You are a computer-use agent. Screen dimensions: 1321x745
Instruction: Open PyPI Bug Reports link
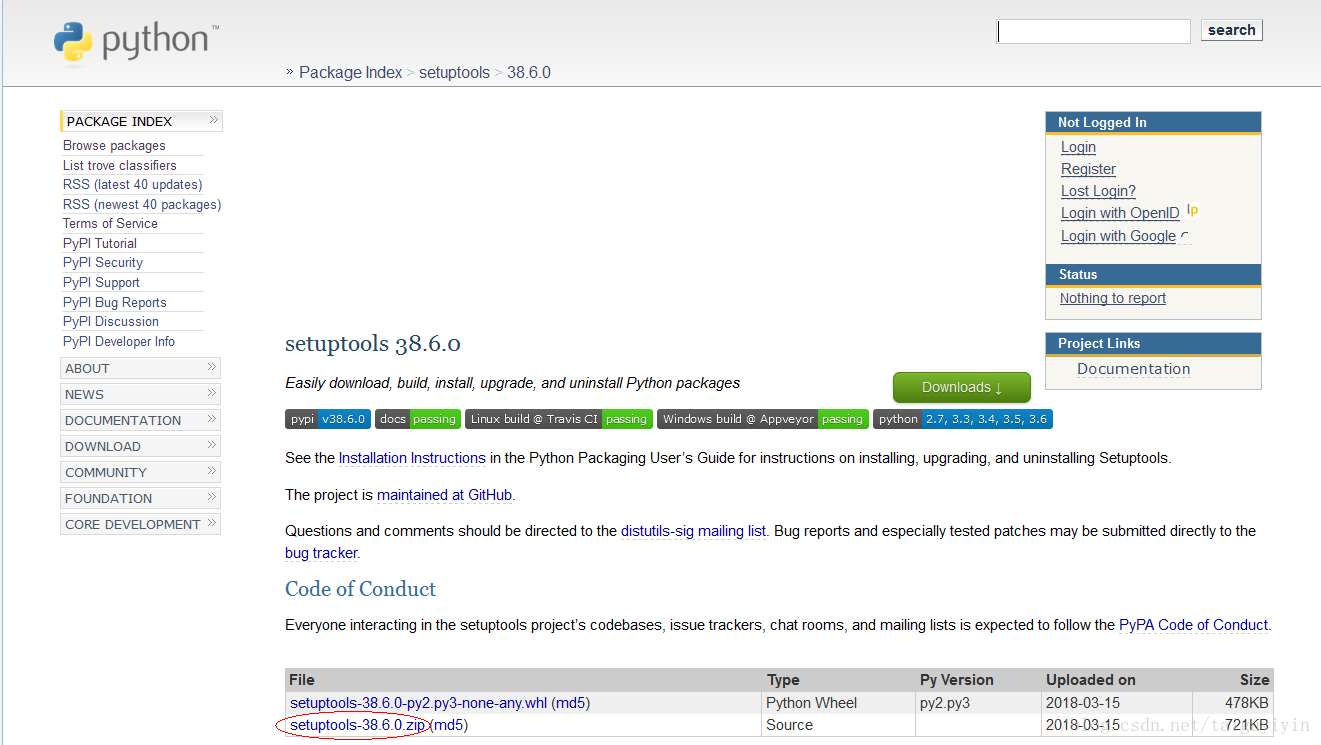(114, 302)
